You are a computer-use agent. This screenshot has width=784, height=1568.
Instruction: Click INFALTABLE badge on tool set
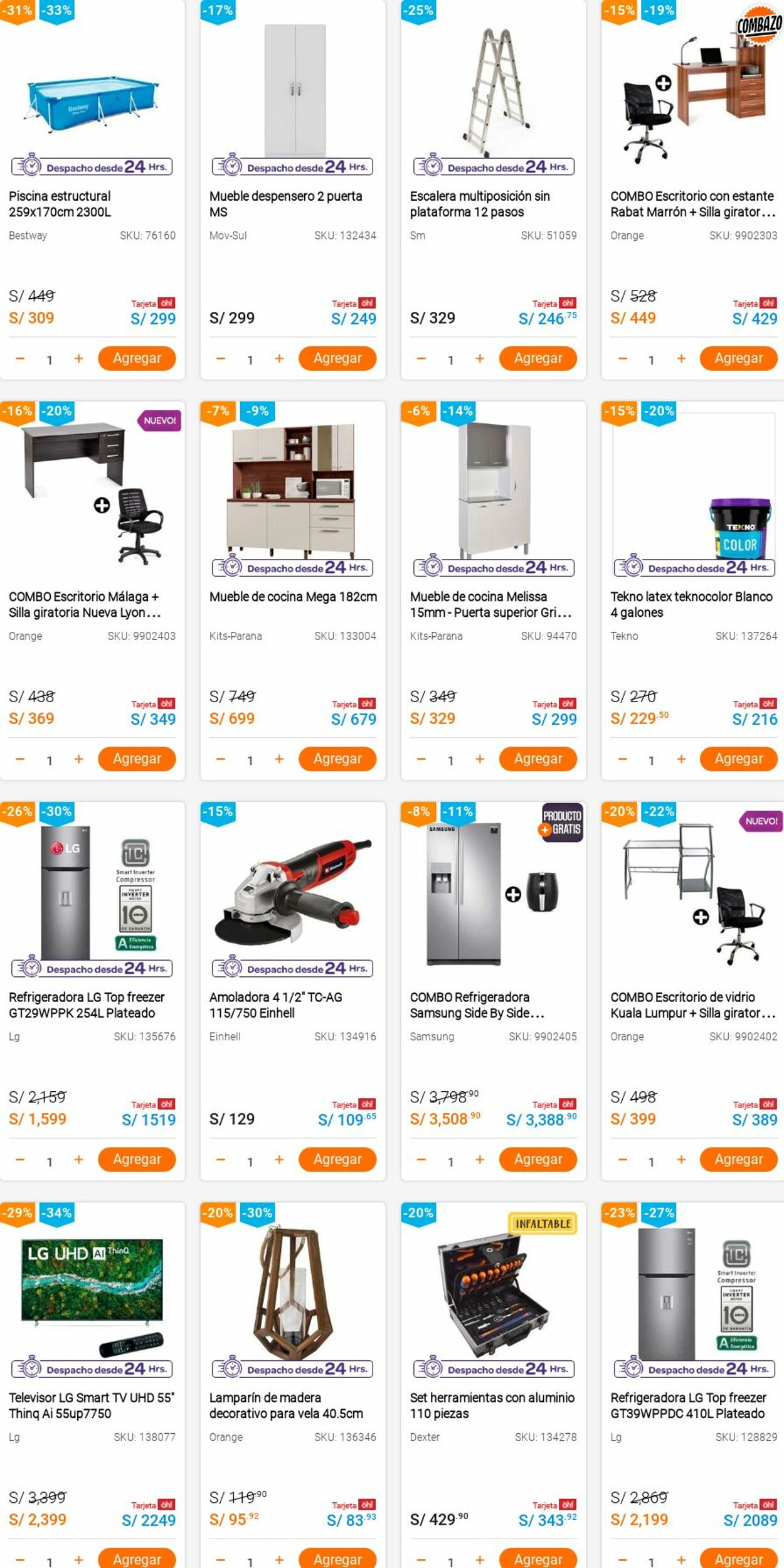543,1224
